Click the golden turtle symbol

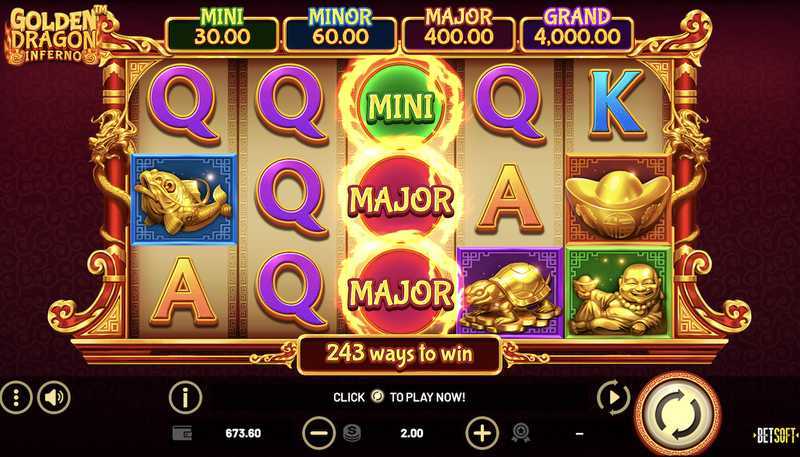pyautogui.click(x=510, y=292)
